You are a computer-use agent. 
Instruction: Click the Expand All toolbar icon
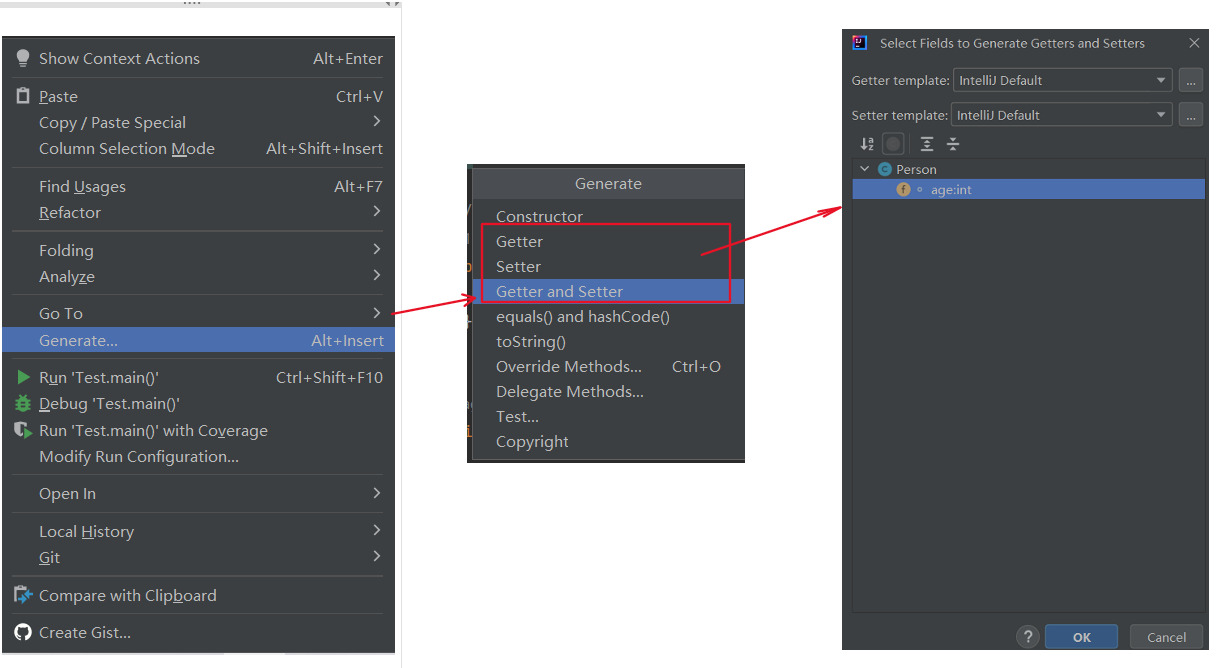927,144
